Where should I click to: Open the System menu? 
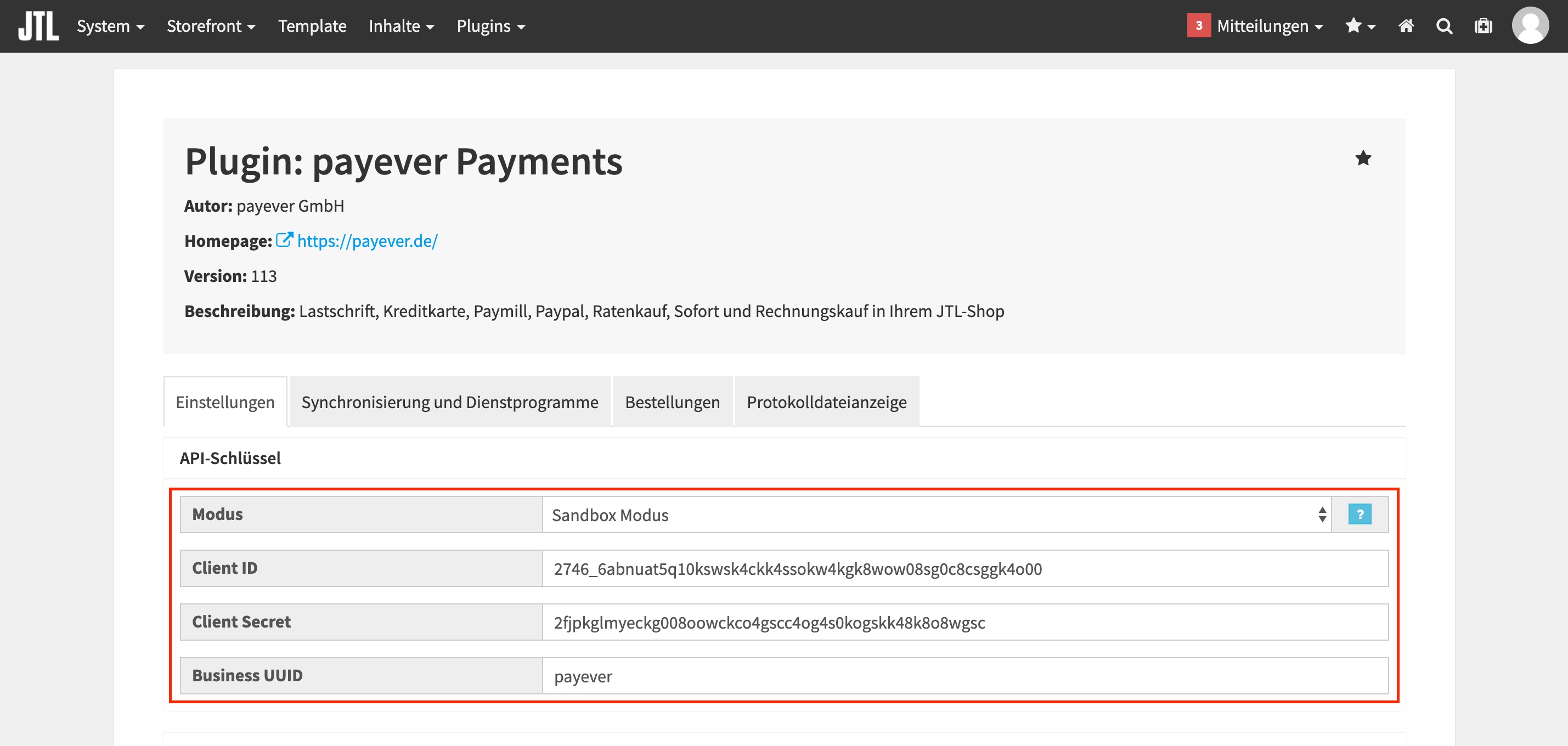pyautogui.click(x=110, y=26)
